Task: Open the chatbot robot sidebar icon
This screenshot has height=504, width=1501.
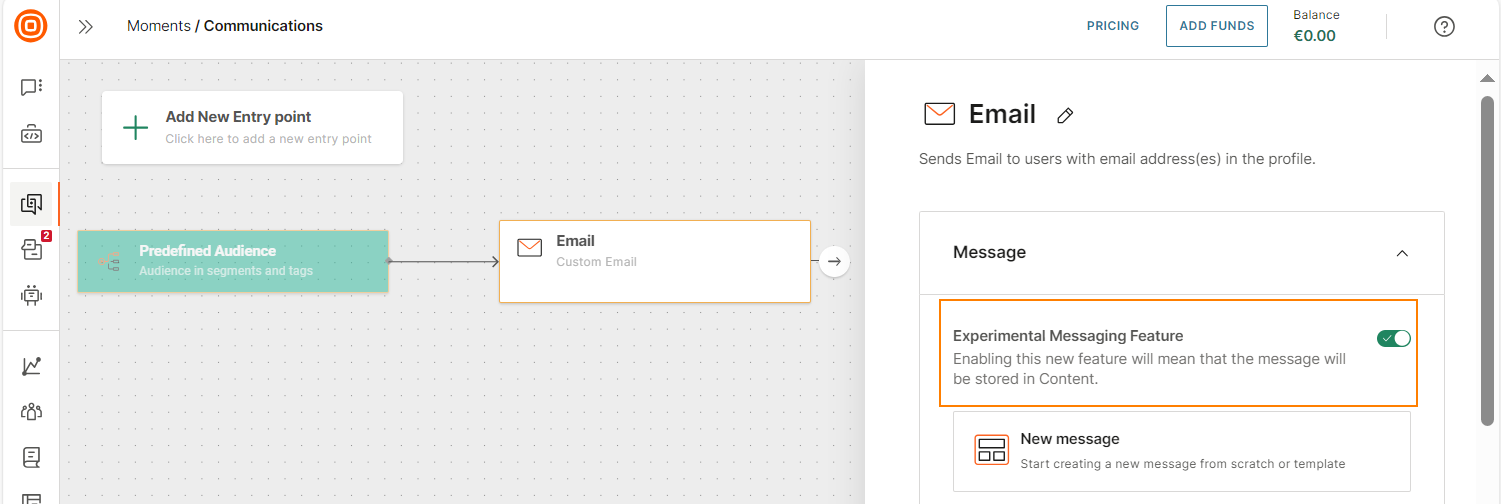Action: (x=31, y=295)
